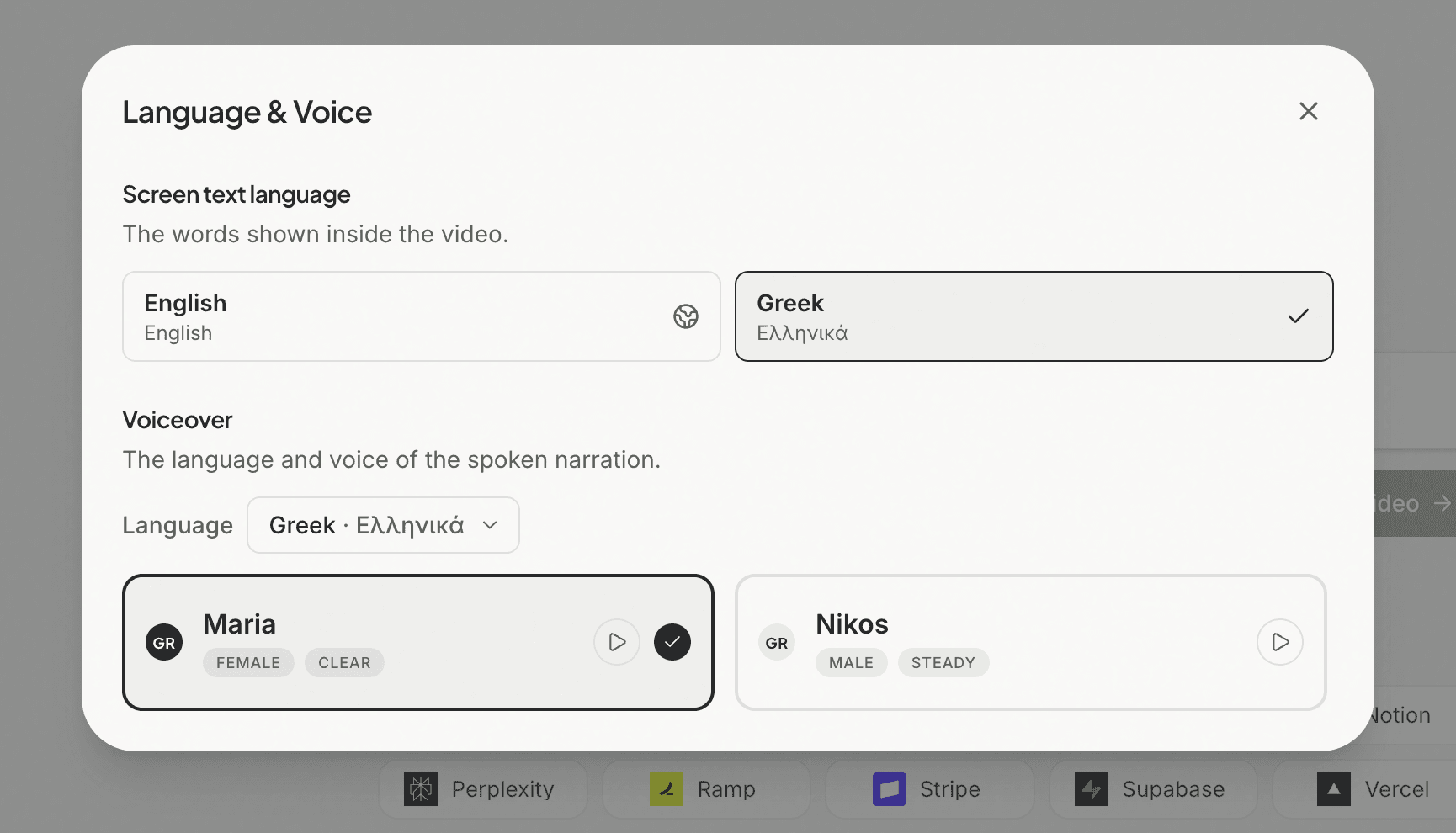Choose the Maria voice card
Image resolution: width=1456 pixels, height=833 pixels.
tap(418, 643)
